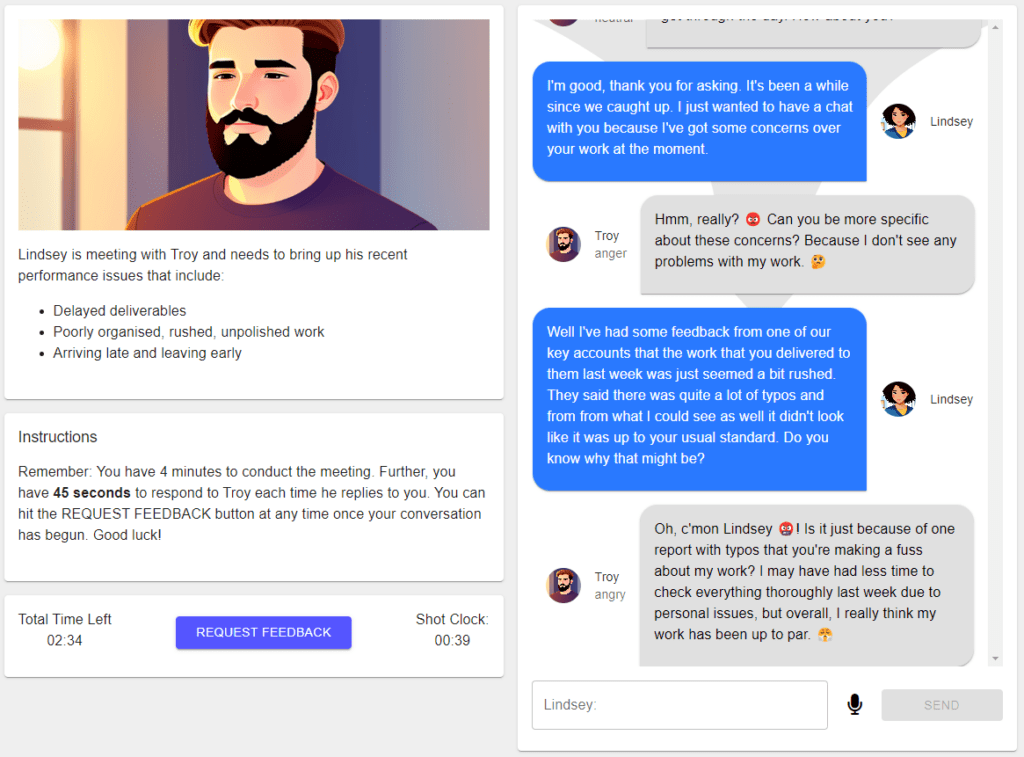The width and height of the screenshot is (1024, 757).
Task: Click the scrollbar down arrow in chat
Action: click(994, 659)
